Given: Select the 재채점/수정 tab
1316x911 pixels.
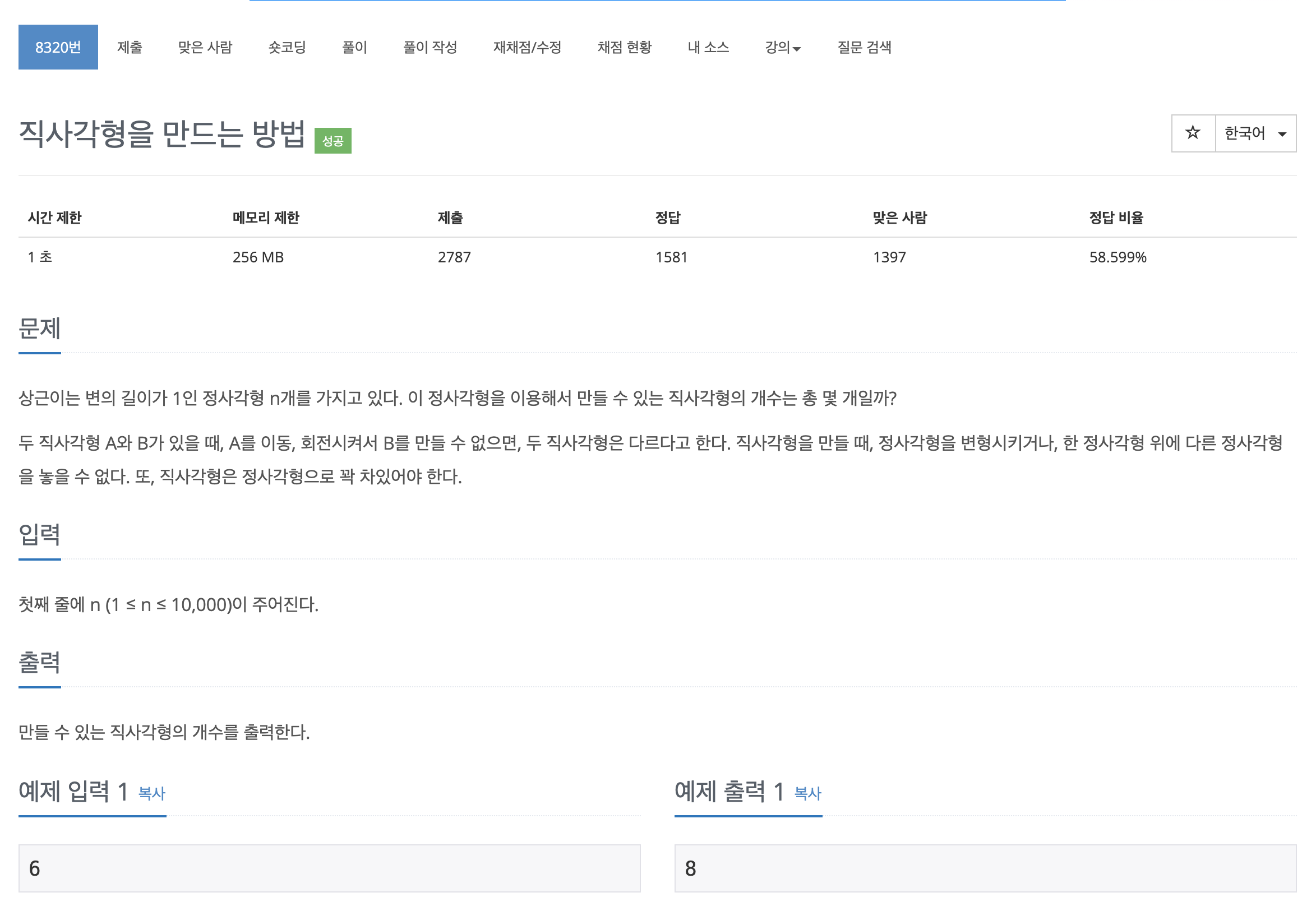Looking at the screenshot, I should (527, 48).
